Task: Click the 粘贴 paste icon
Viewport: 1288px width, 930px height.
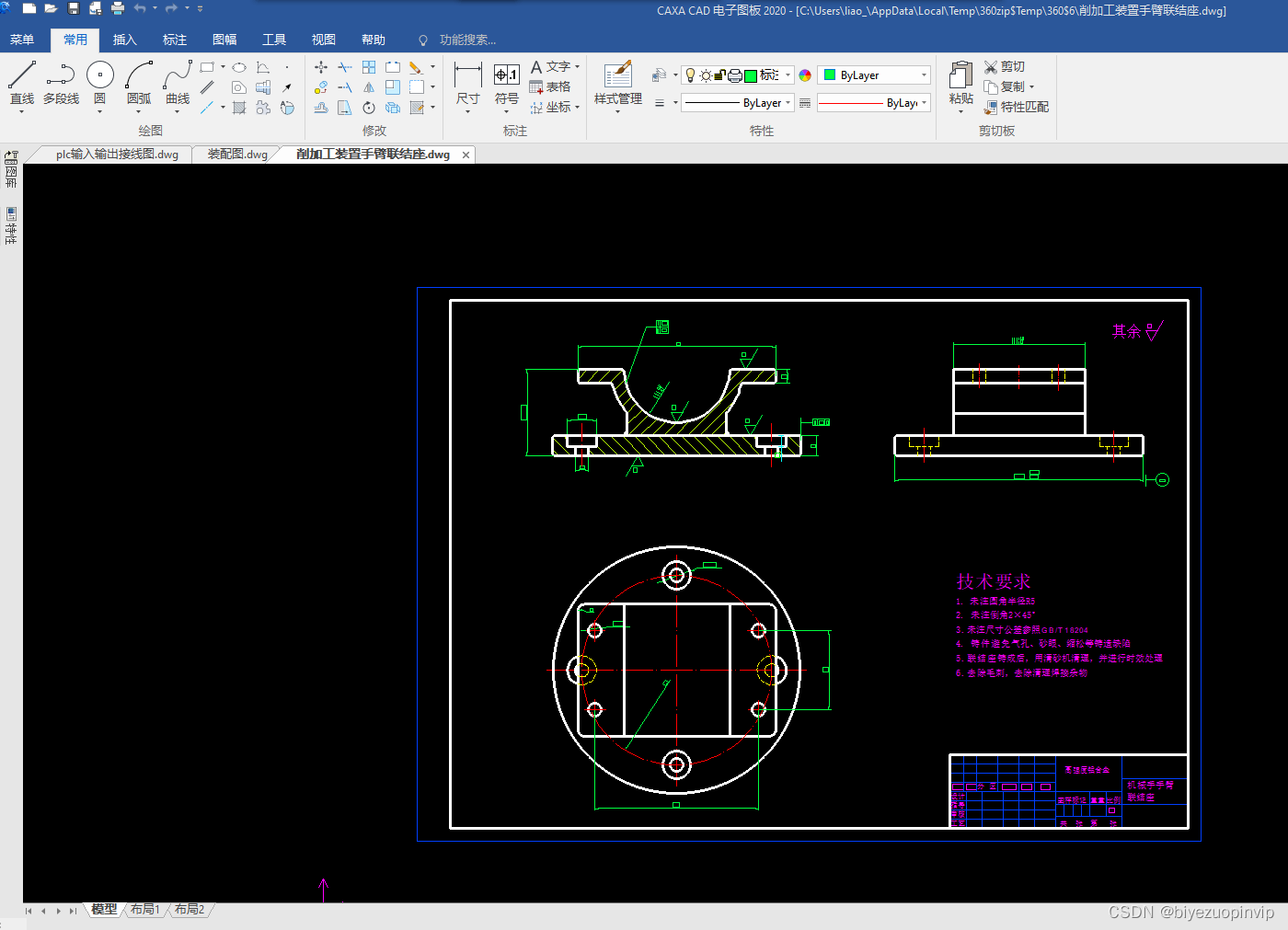Action: coord(961,76)
